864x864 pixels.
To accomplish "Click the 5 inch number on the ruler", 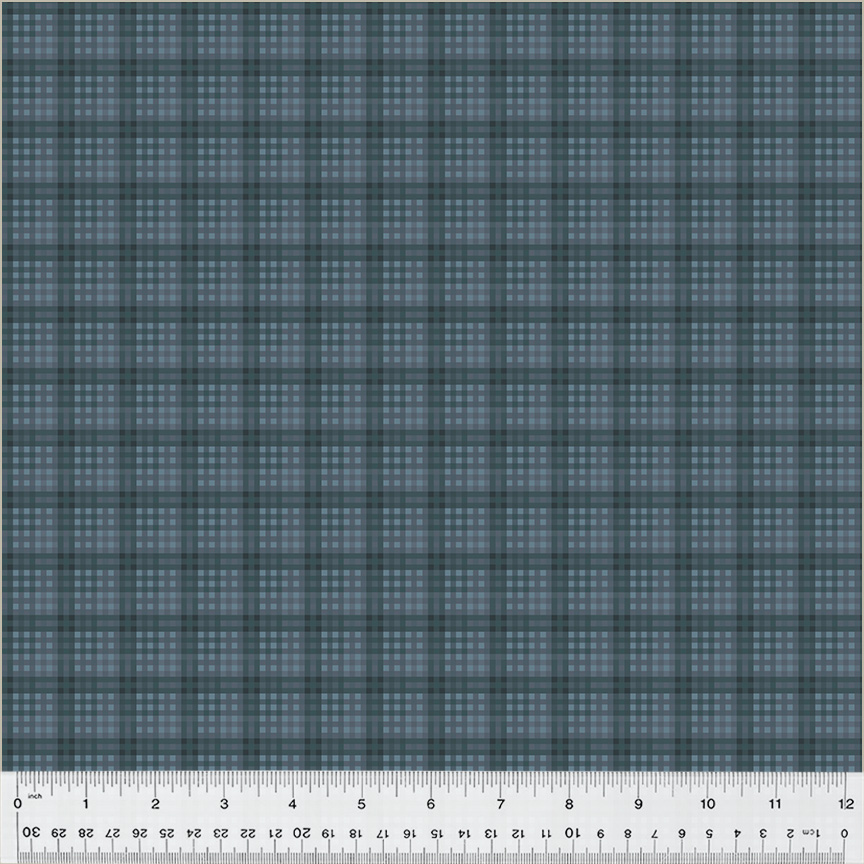I will pyautogui.click(x=362, y=803).
